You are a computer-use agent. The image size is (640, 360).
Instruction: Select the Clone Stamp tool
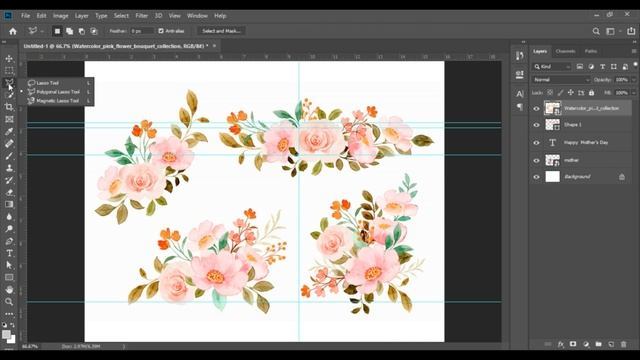coord(9,168)
